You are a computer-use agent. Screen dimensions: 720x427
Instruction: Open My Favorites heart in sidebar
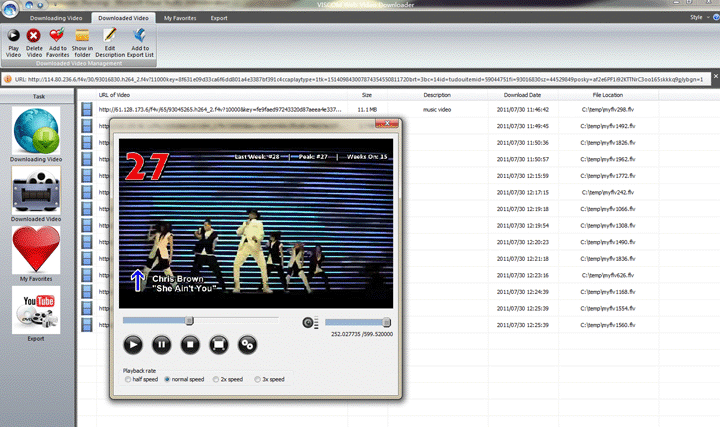36,250
